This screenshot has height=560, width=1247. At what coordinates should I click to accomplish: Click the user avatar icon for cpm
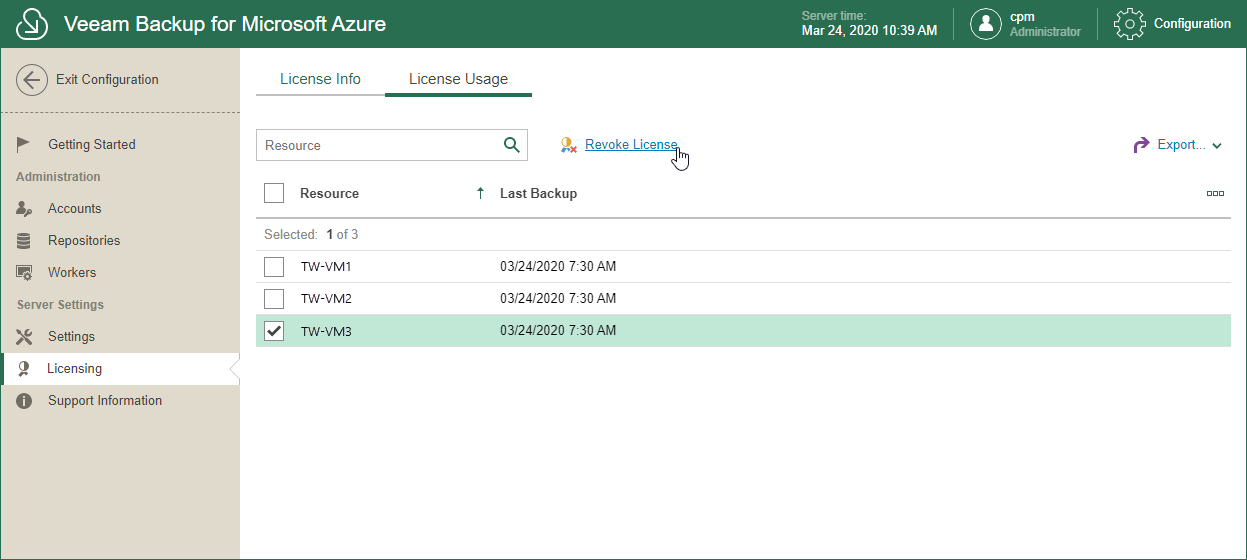tap(986, 24)
